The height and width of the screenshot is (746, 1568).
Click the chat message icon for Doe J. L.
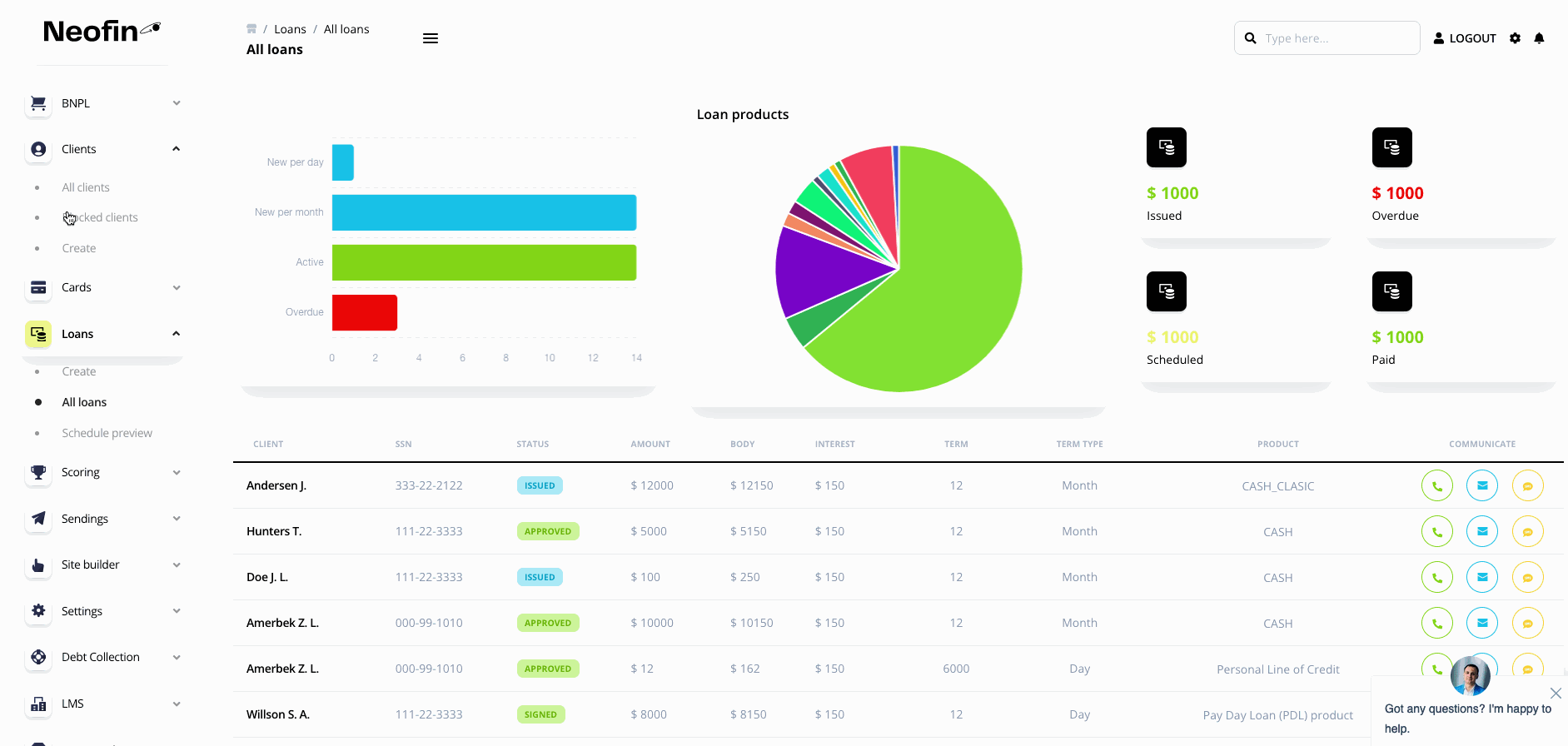pyautogui.click(x=1527, y=577)
